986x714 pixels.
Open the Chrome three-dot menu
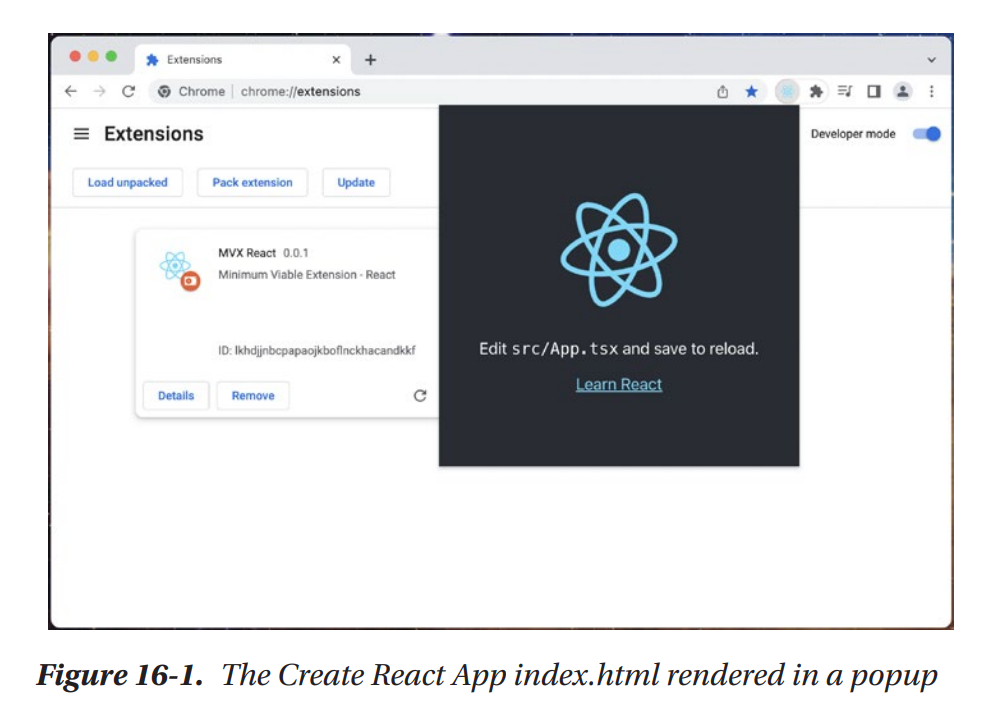(932, 91)
